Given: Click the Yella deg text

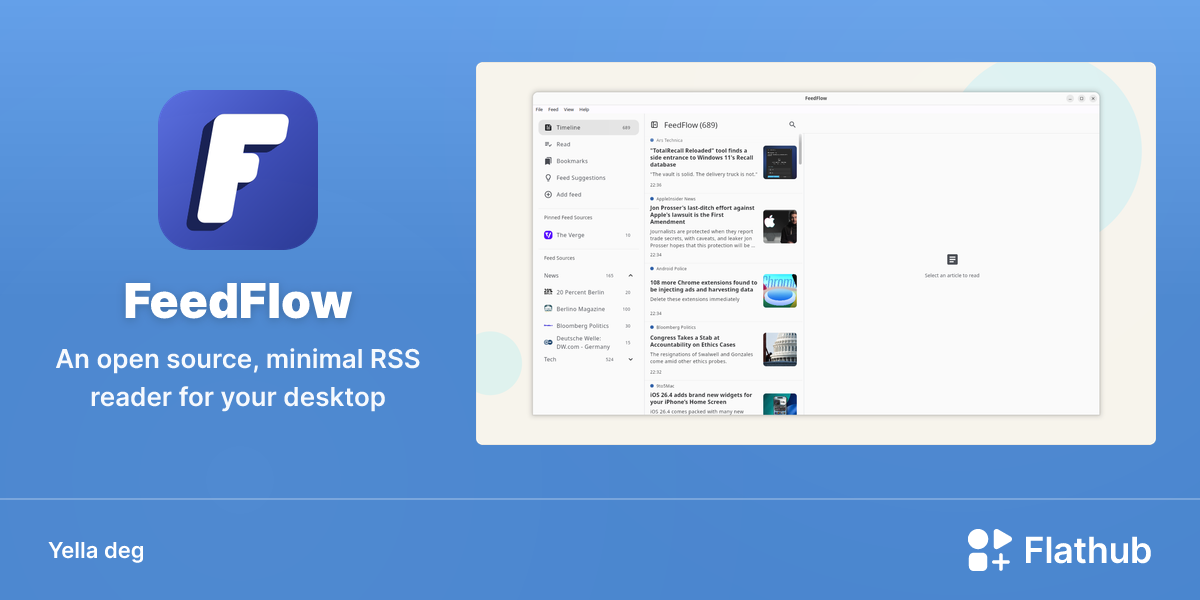Looking at the screenshot, I should [96, 550].
